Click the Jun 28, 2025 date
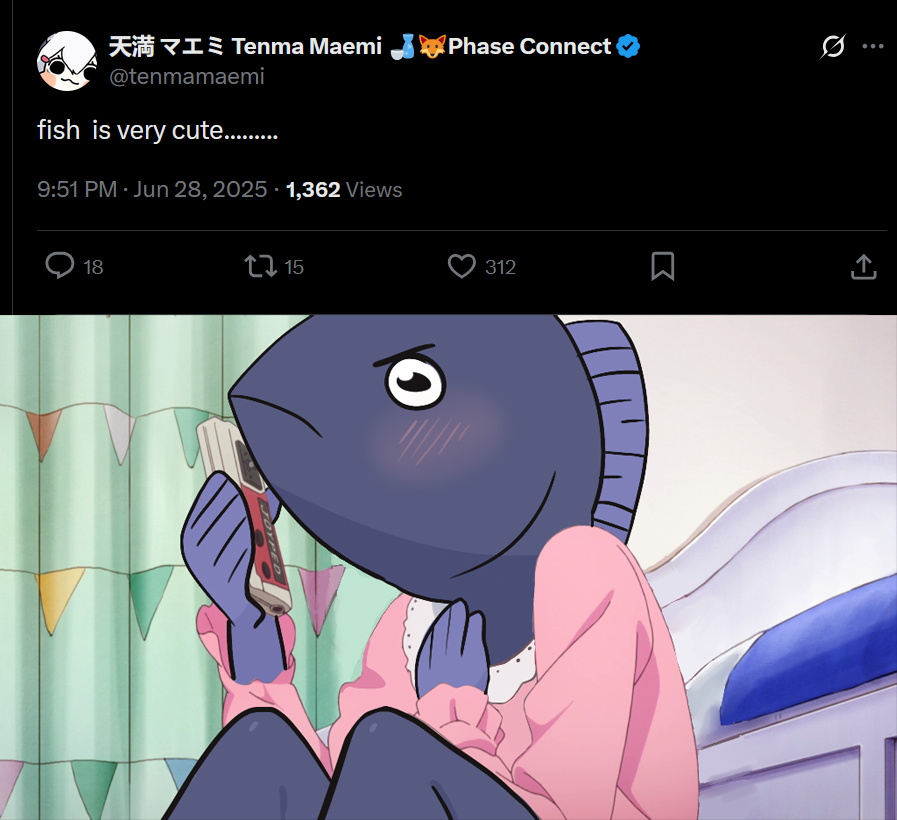Viewport: 897px width, 820px height. 200,189
